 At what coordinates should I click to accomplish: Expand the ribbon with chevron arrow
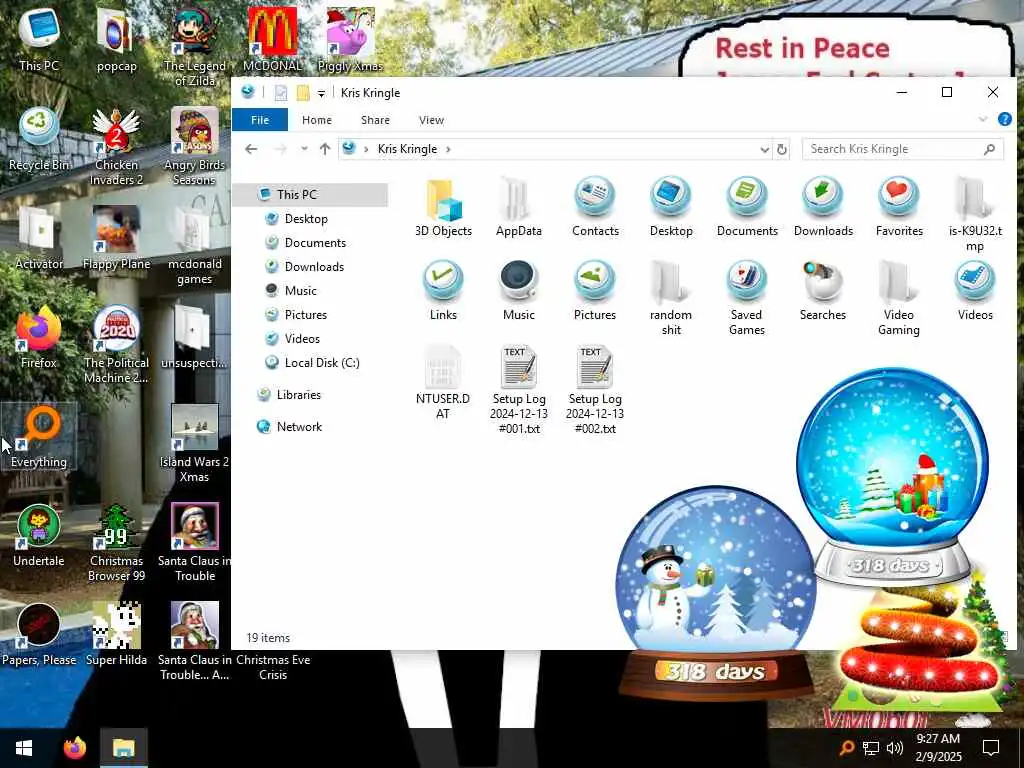pos(983,120)
